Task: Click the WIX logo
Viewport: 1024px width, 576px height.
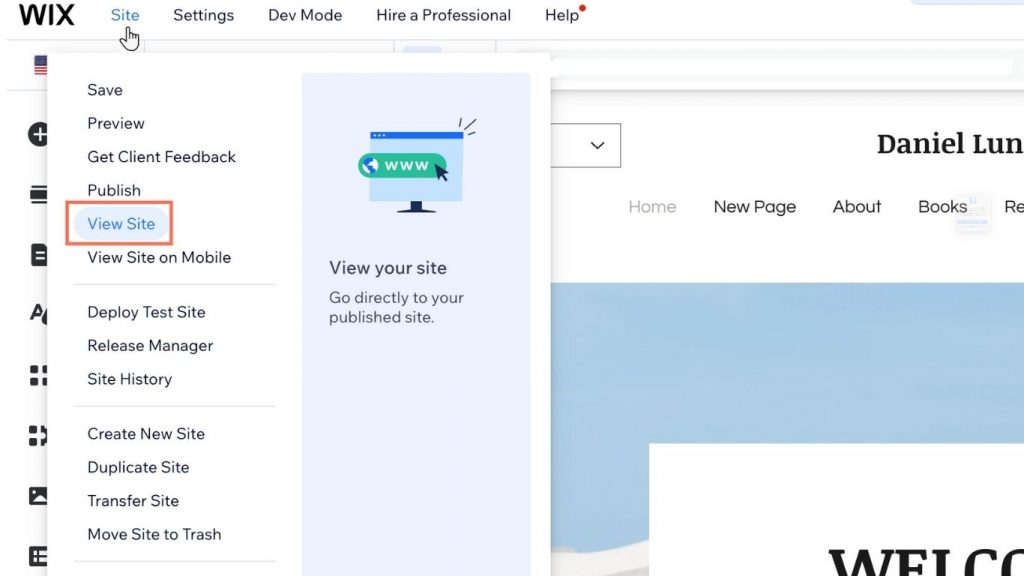Action: coord(46,15)
